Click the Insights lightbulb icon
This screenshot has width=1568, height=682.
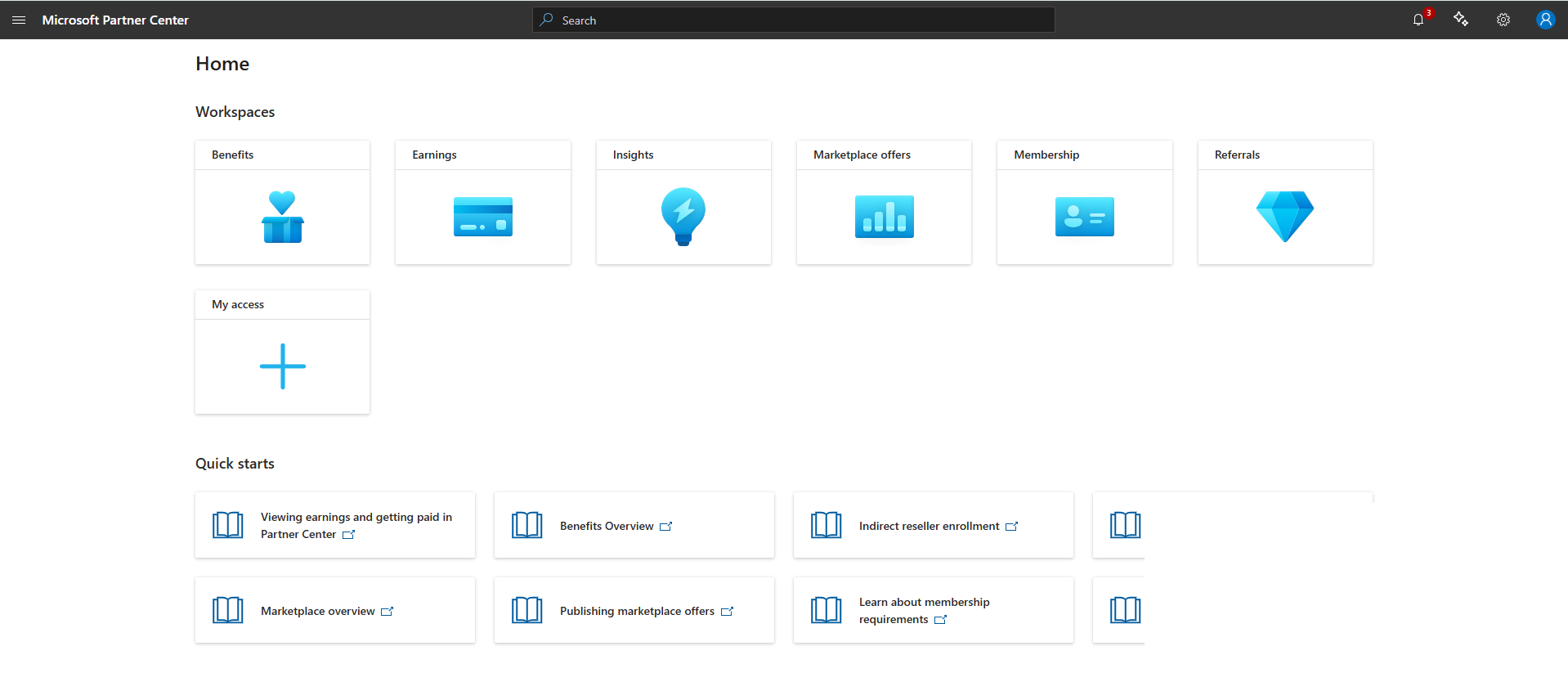[x=683, y=217]
